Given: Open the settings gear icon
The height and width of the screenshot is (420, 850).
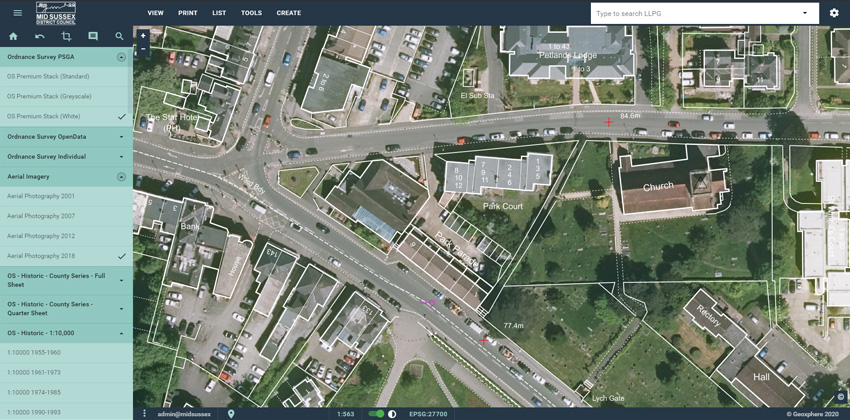Looking at the screenshot, I should click(834, 12).
